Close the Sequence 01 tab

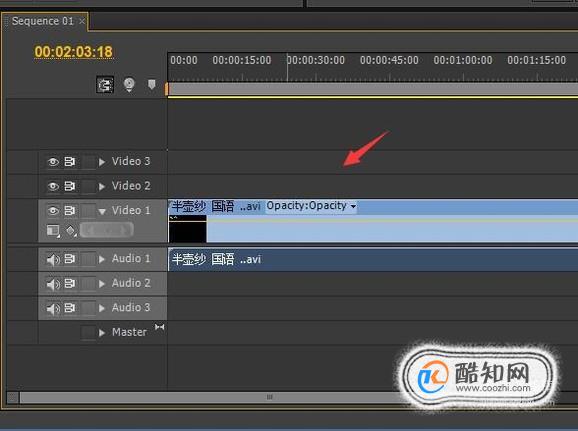pyautogui.click(x=82, y=21)
